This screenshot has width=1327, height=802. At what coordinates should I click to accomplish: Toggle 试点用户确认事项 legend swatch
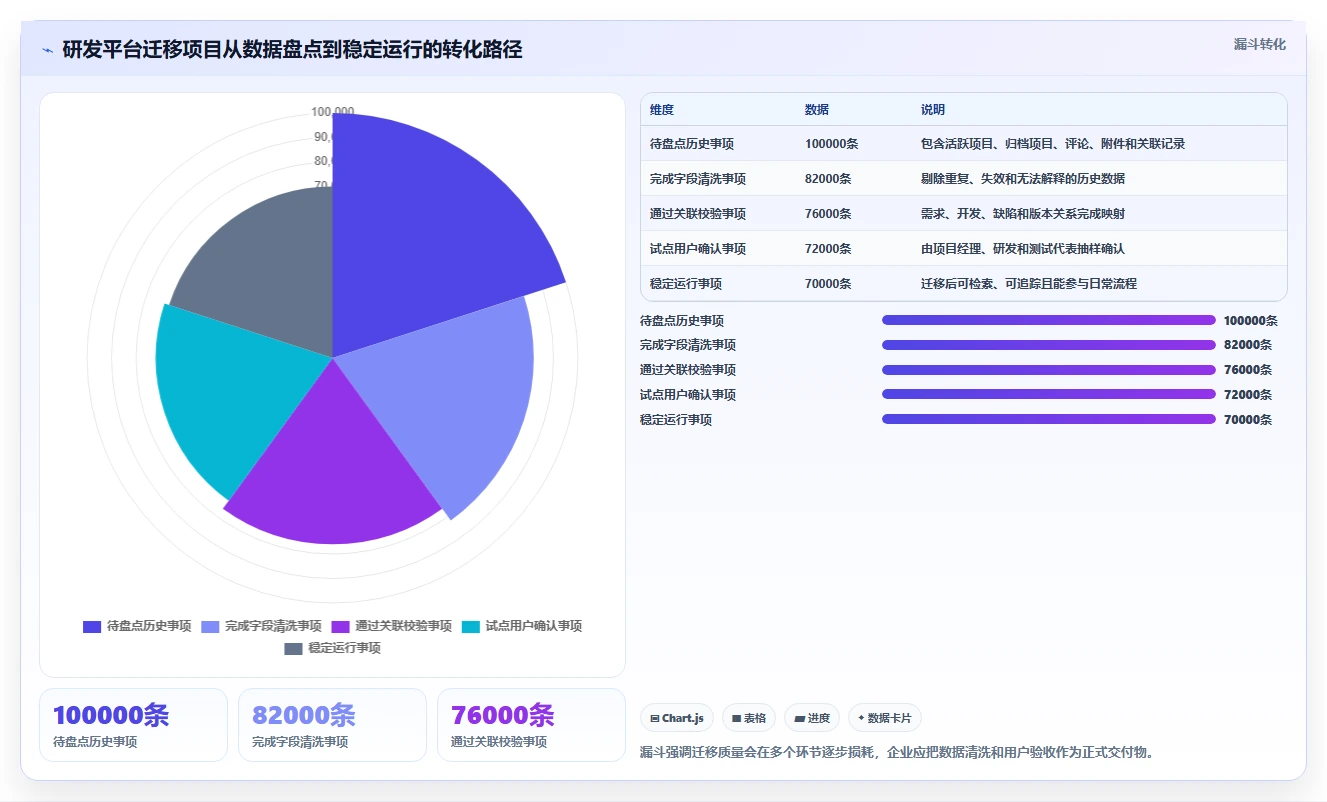(470, 626)
